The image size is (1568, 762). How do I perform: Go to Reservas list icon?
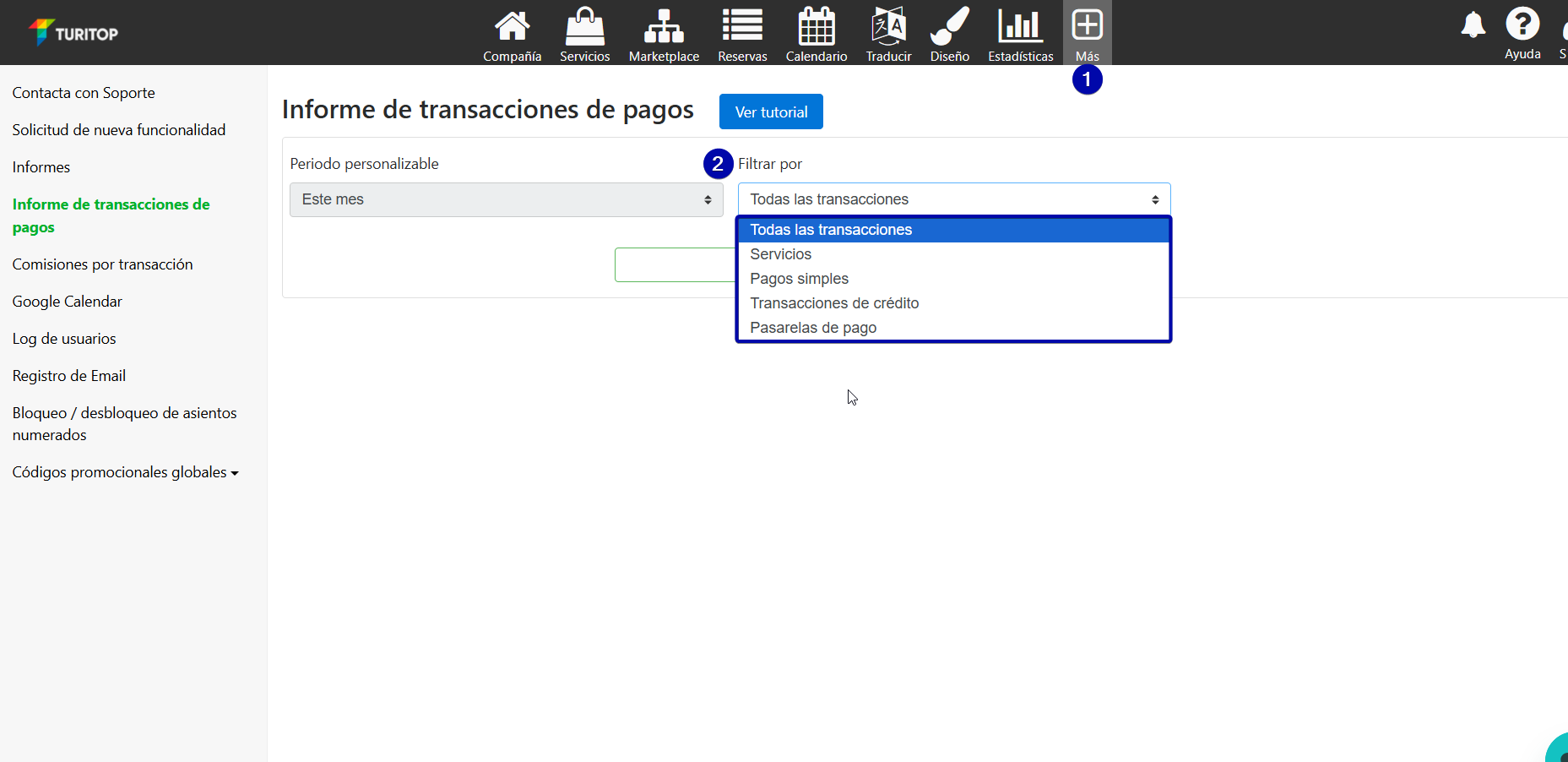[x=742, y=26]
